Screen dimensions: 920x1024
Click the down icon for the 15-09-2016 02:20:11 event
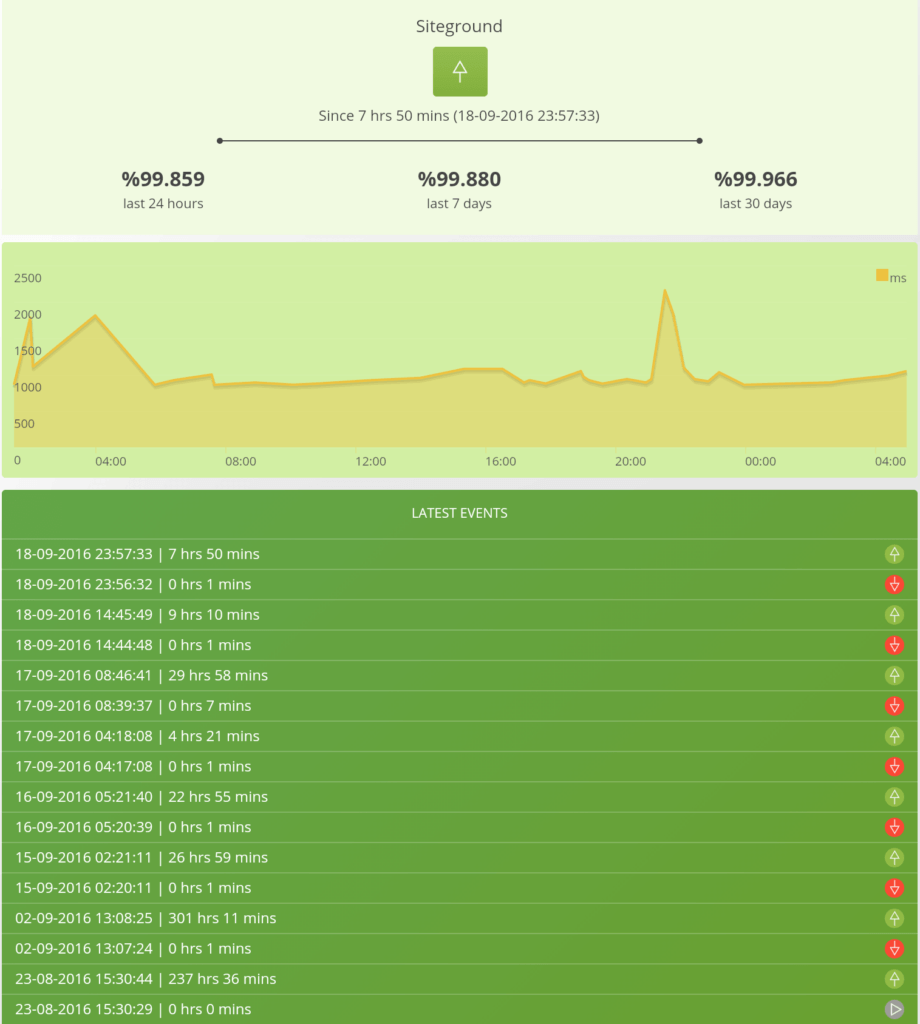tap(895, 888)
